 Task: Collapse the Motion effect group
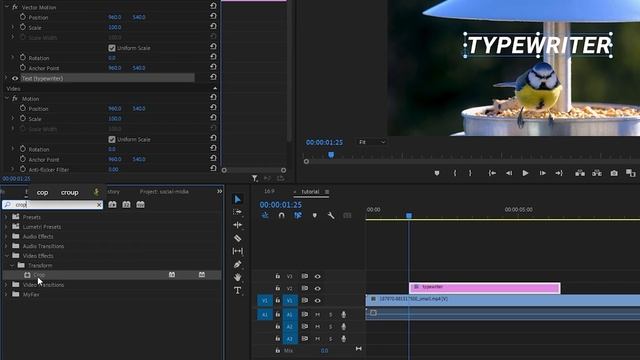click(7, 98)
